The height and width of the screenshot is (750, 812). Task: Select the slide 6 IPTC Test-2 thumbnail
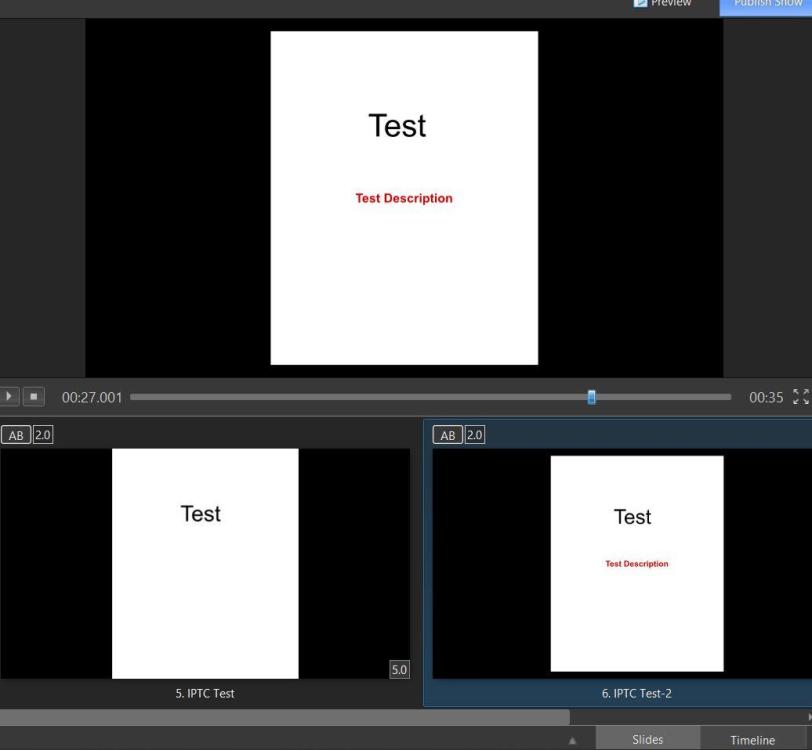636,563
